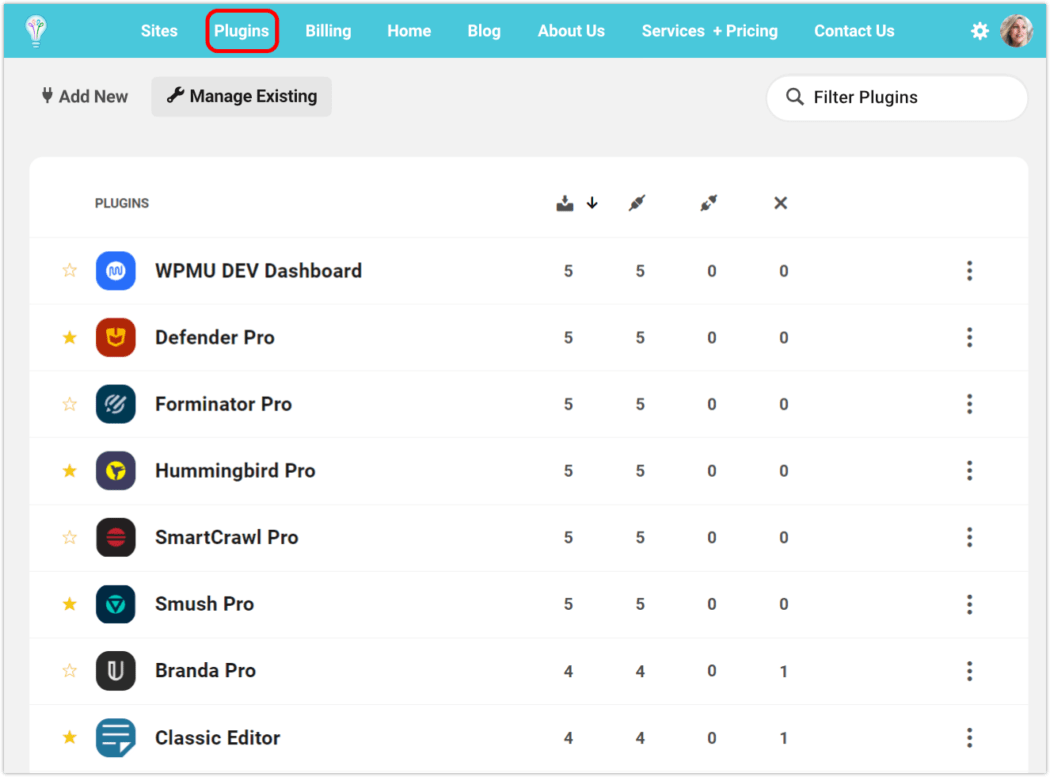
Task: Favorite Forminator Pro with its star
Action: (70, 404)
